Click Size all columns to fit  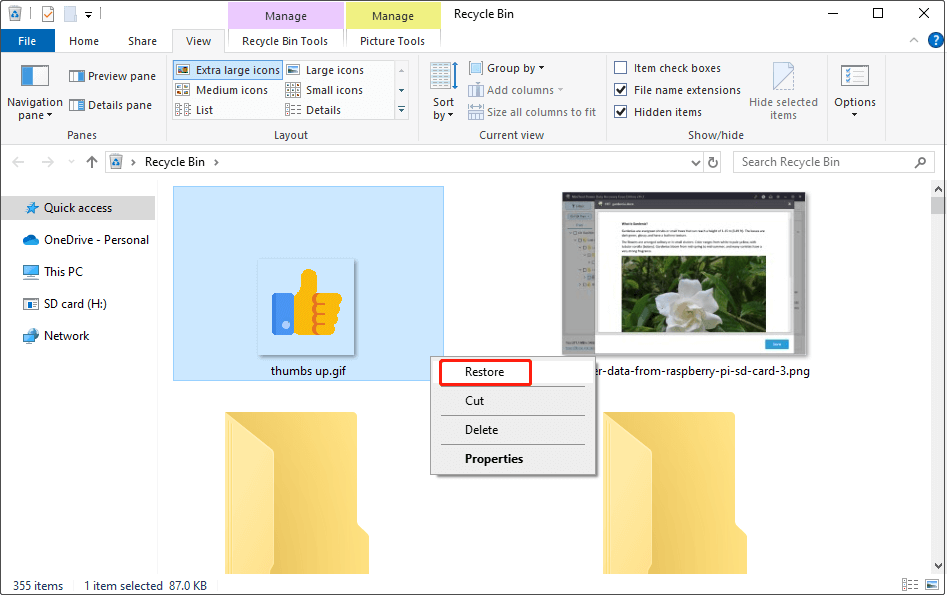(x=532, y=112)
